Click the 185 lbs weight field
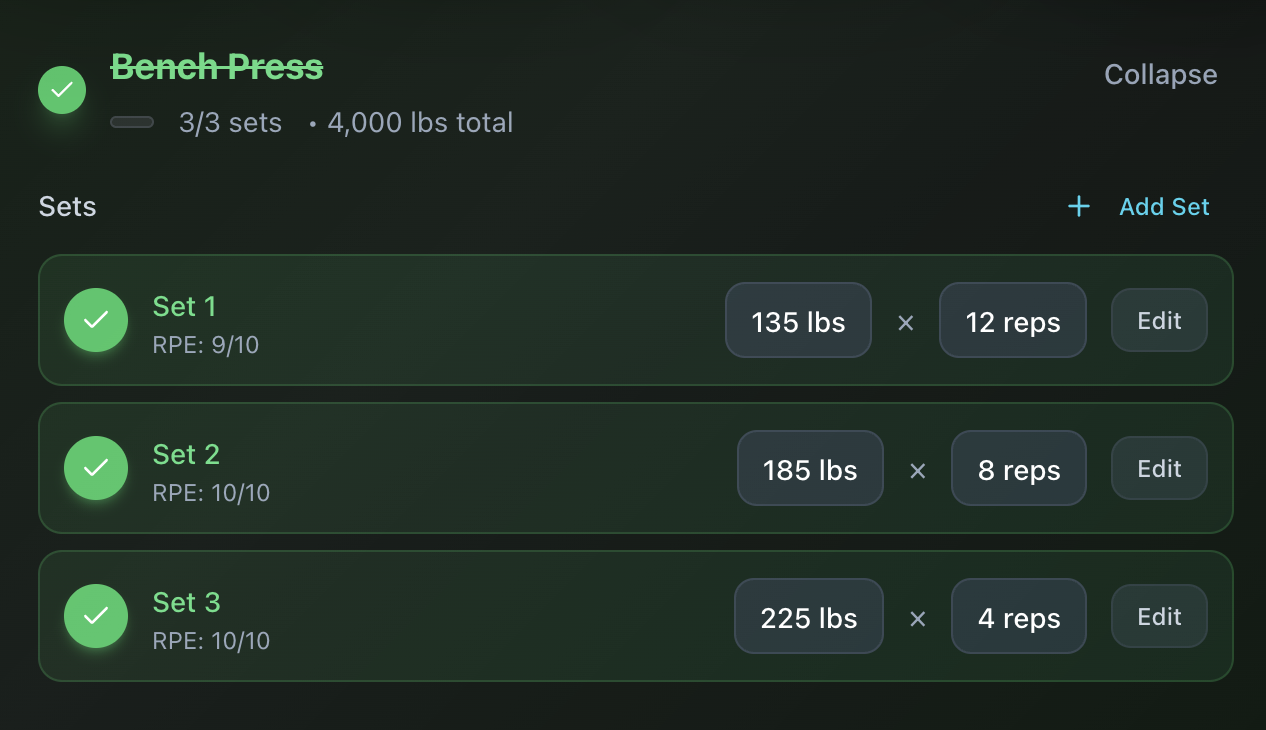Screen dimensions: 1266x730 [810, 468]
